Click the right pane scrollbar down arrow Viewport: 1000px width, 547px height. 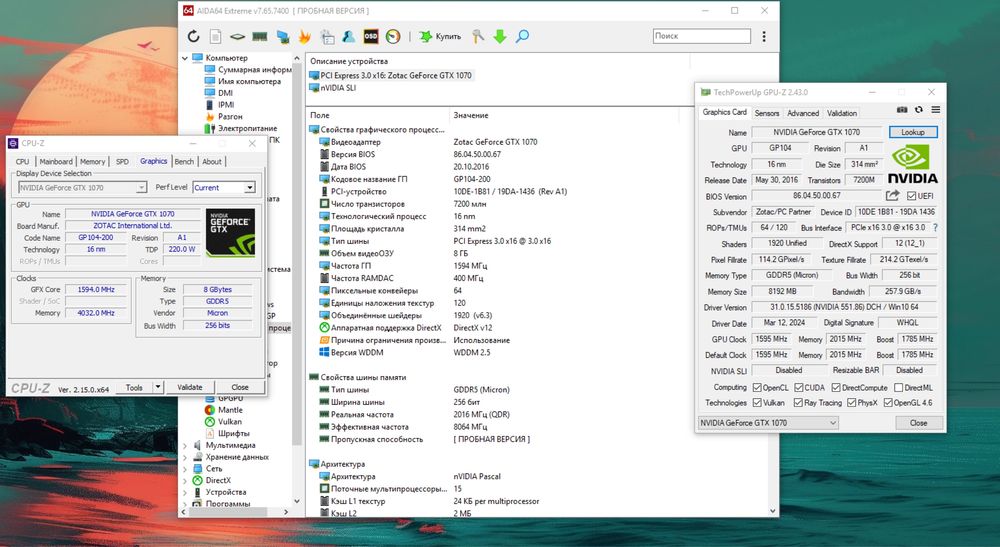(x=773, y=511)
